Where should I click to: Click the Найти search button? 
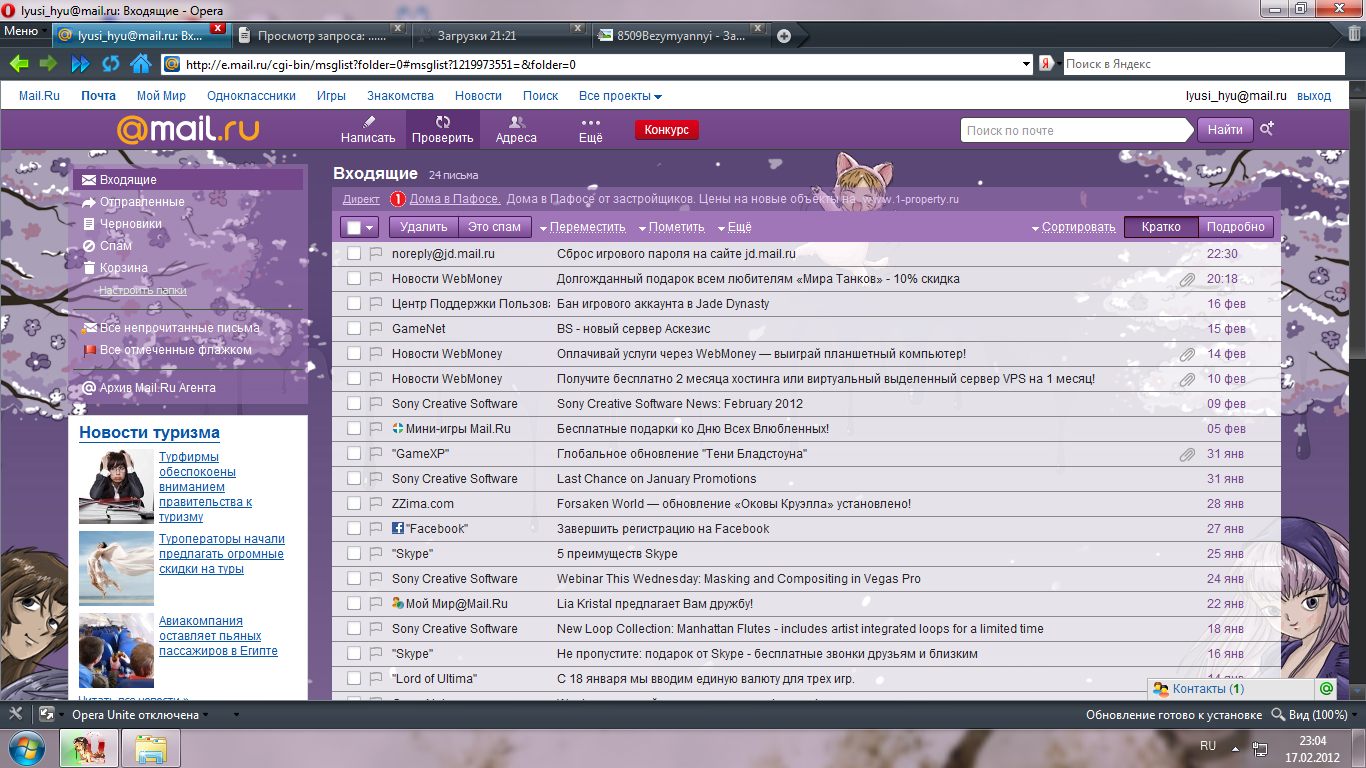(x=1225, y=130)
